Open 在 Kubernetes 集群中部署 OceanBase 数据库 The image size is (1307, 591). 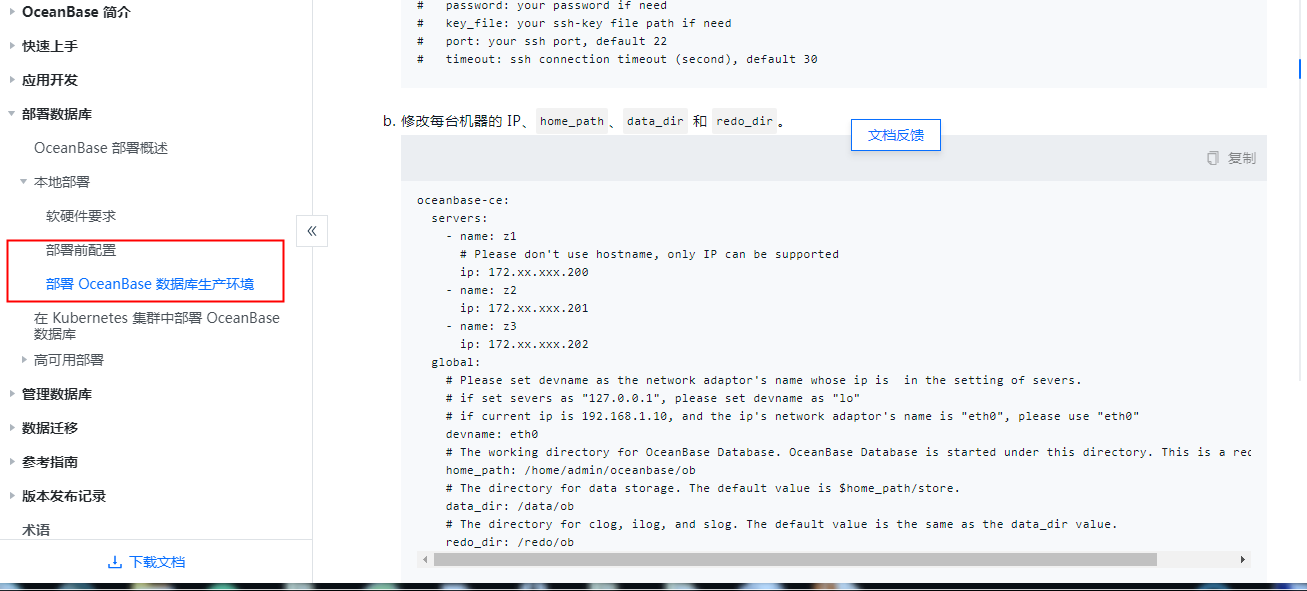(157, 326)
